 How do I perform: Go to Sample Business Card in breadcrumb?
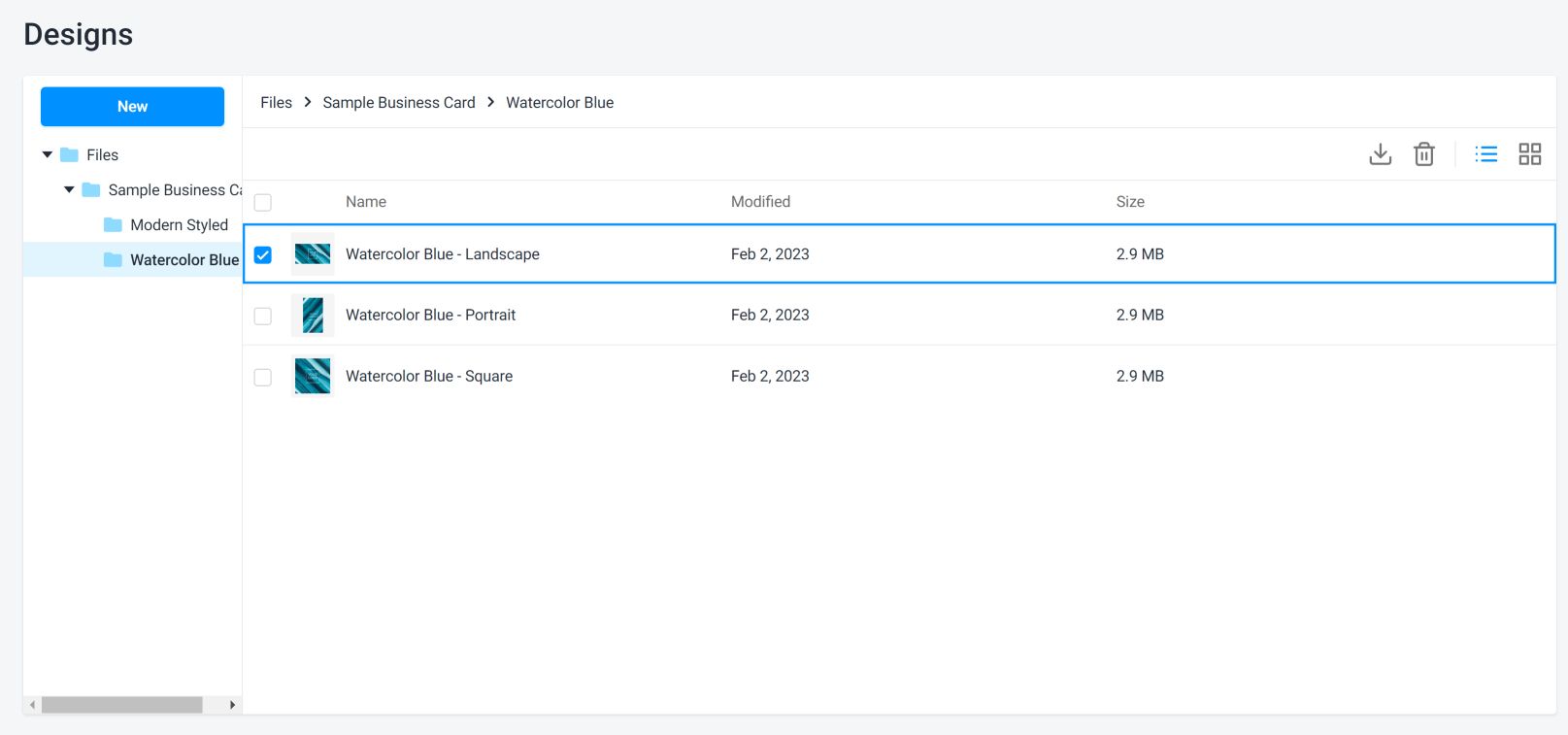click(399, 103)
